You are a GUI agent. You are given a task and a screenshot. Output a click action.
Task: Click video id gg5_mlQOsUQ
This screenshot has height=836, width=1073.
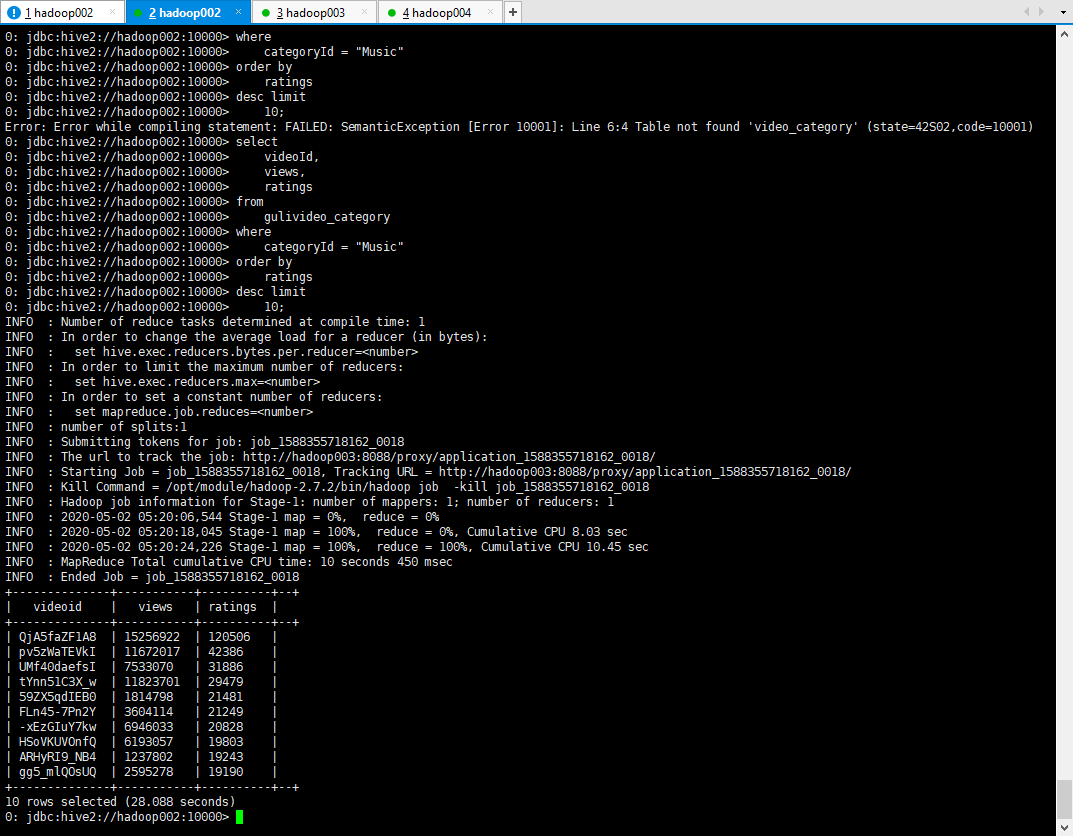click(57, 772)
